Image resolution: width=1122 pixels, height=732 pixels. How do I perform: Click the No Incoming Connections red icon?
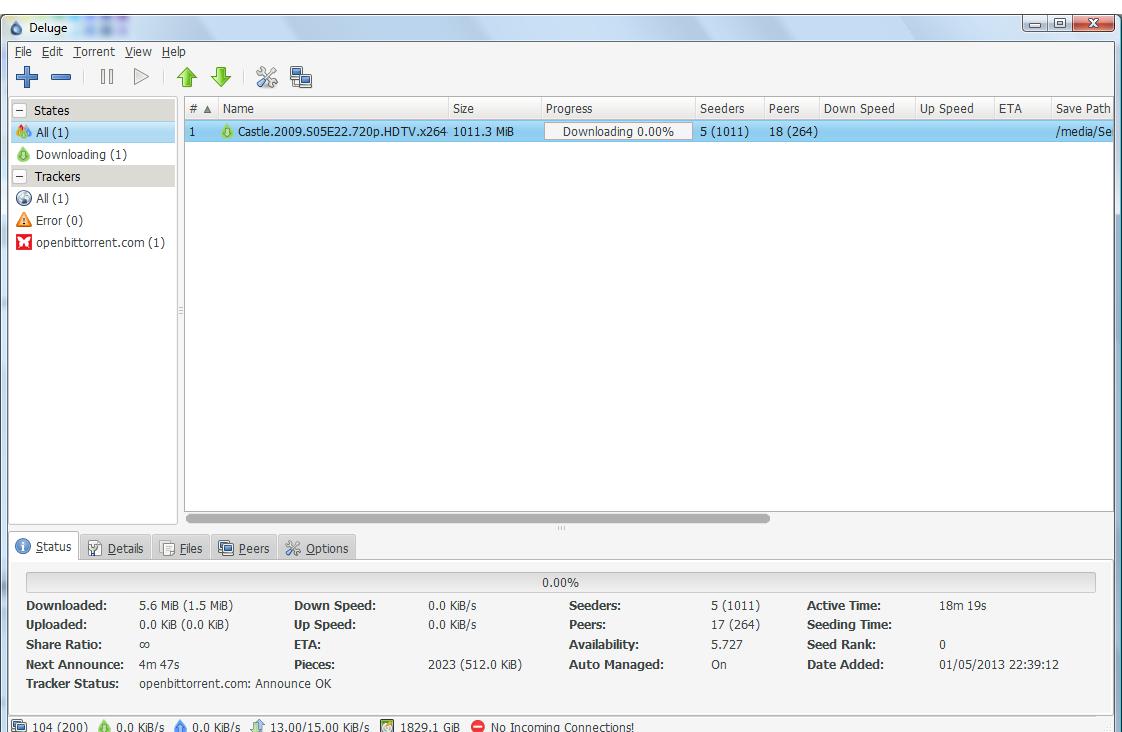478,726
